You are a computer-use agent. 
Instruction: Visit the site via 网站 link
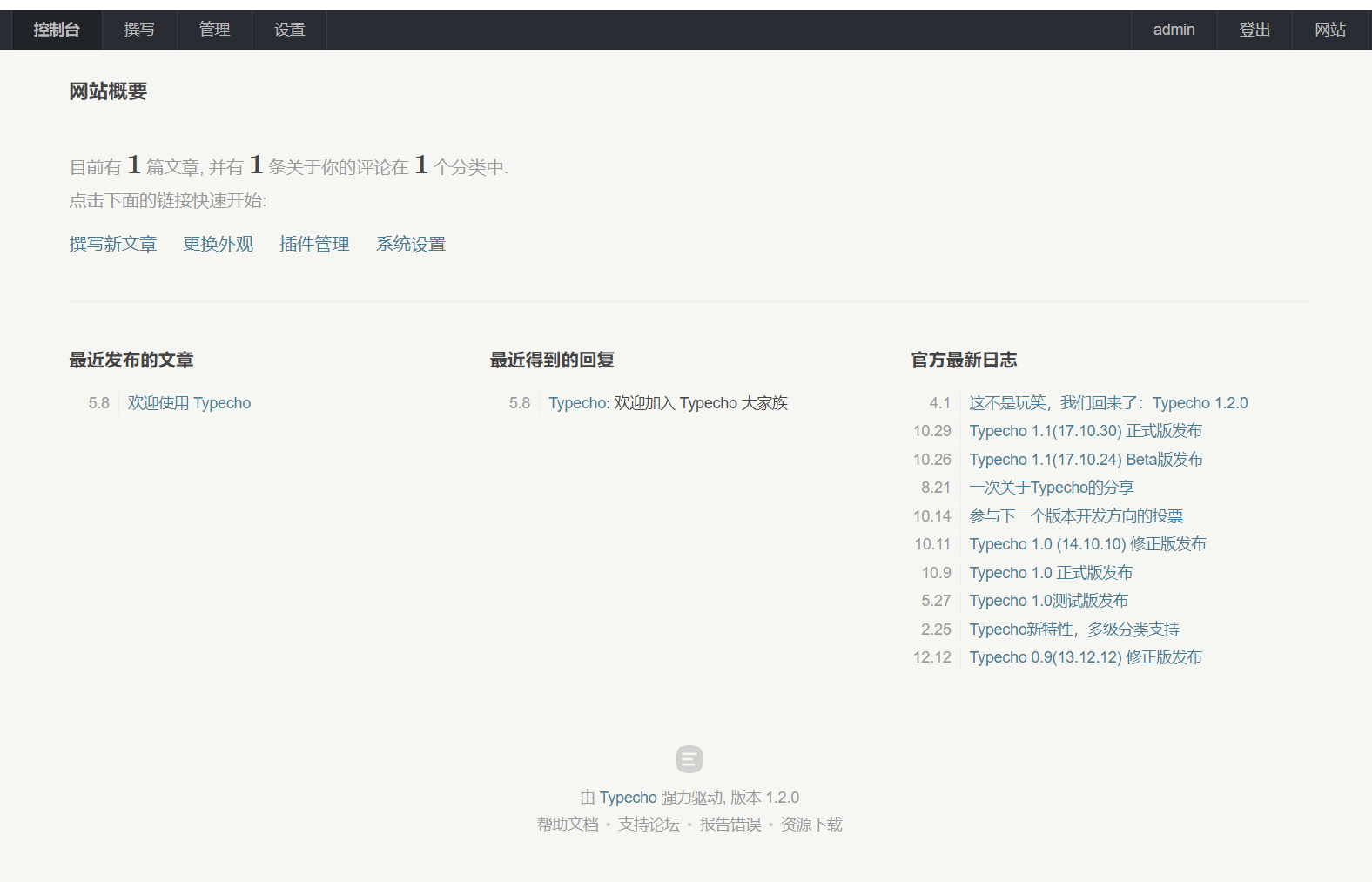pos(1330,30)
